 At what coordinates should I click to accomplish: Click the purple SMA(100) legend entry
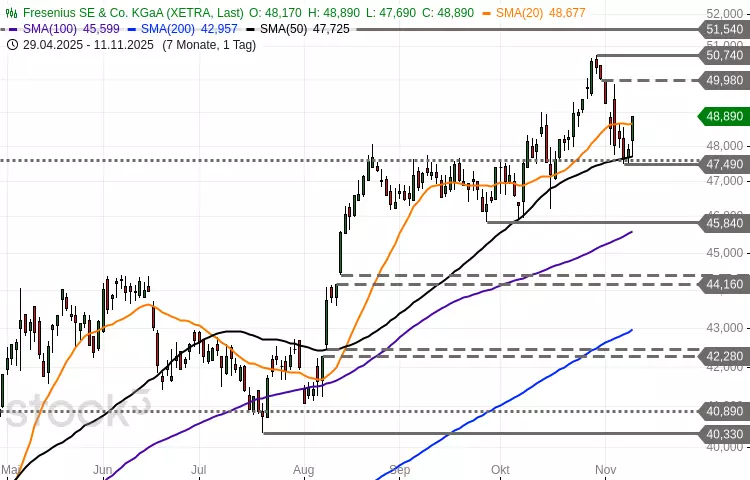(x=60, y=30)
